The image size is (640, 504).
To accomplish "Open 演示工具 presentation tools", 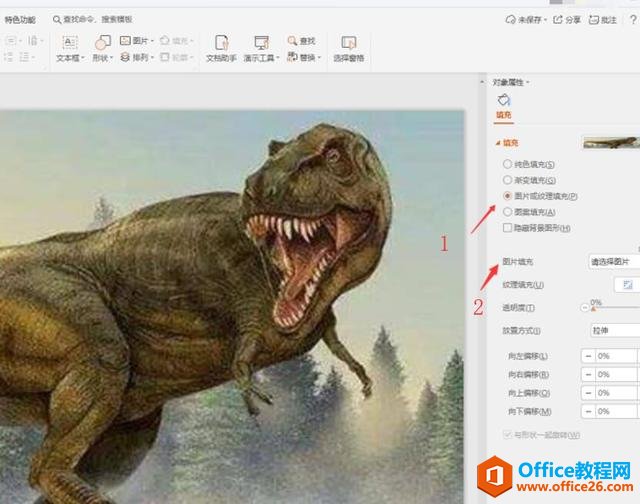I will 261,49.
